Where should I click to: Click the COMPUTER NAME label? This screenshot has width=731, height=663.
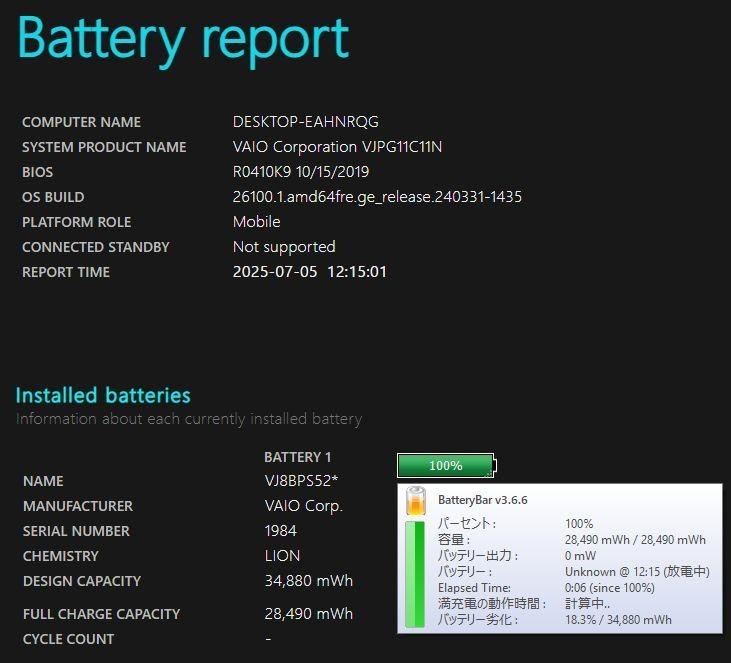point(81,122)
